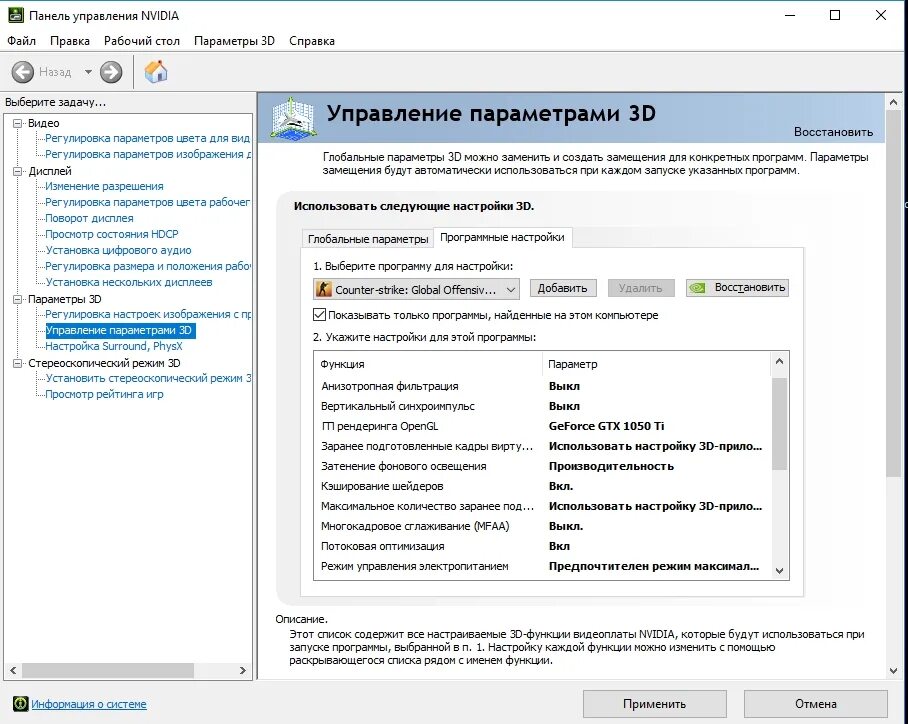Click Восстановить button with NVIDIA logo
Screen dimensions: 908x724
737,288
